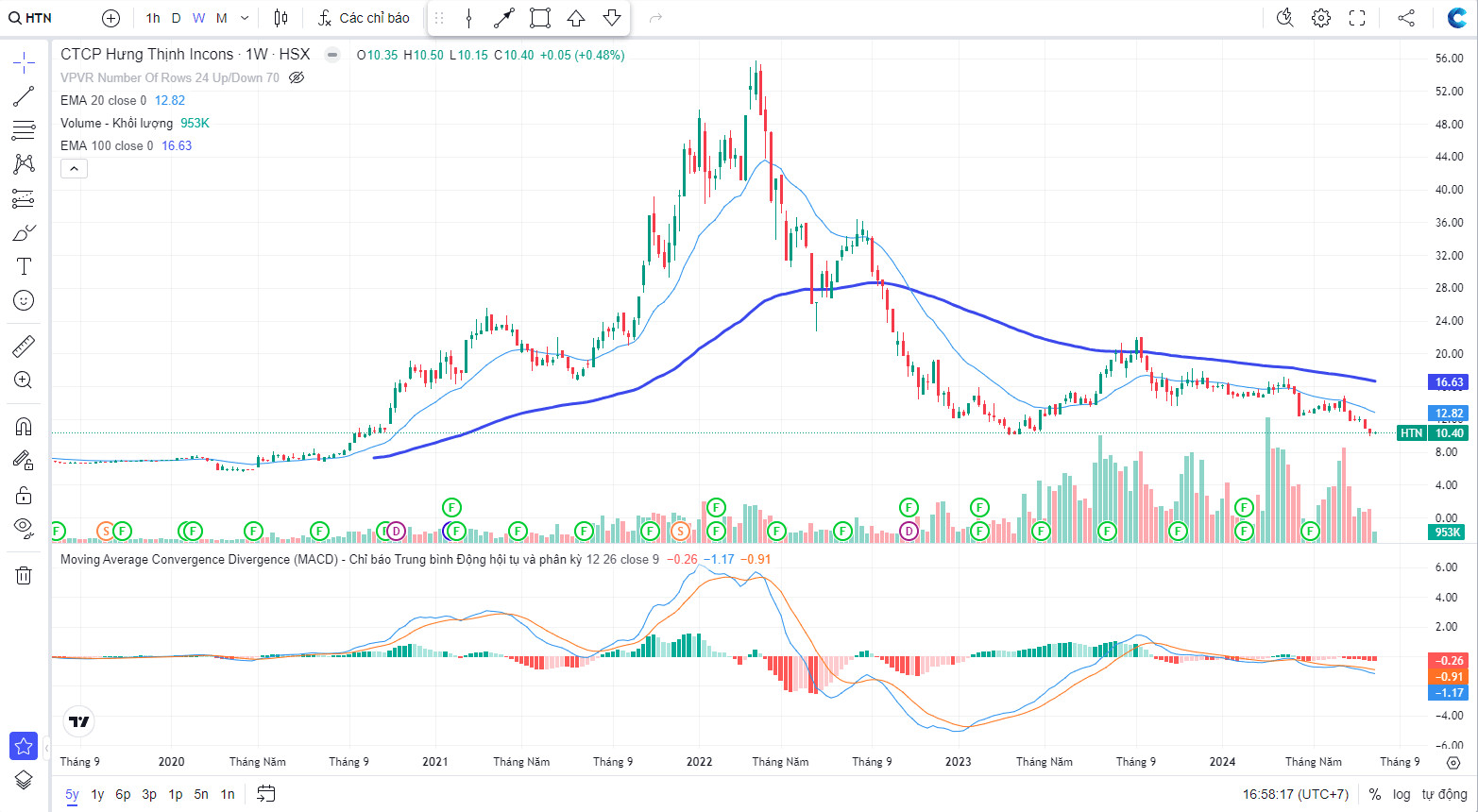Share the chart via share icon
Image resolution: width=1478 pixels, height=812 pixels.
click(1406, 18)
